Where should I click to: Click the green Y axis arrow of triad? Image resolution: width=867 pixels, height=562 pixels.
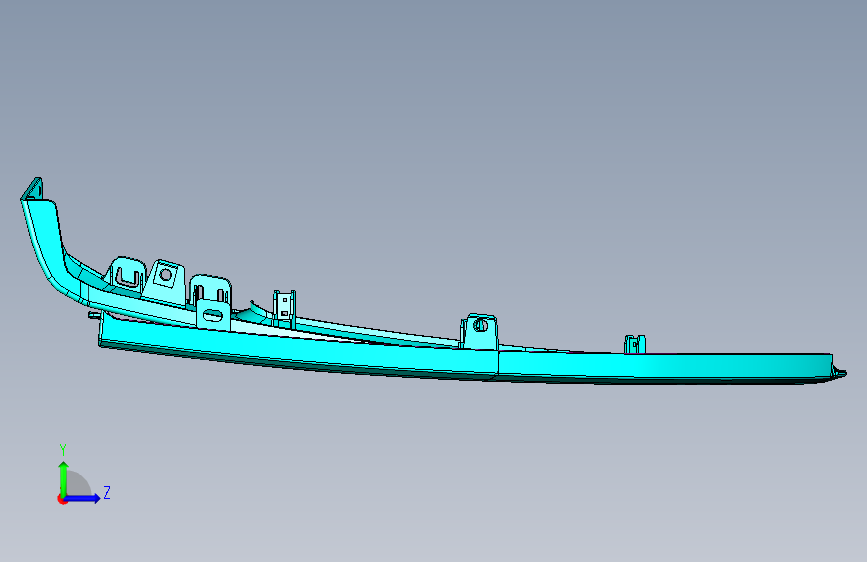point(64,478)
